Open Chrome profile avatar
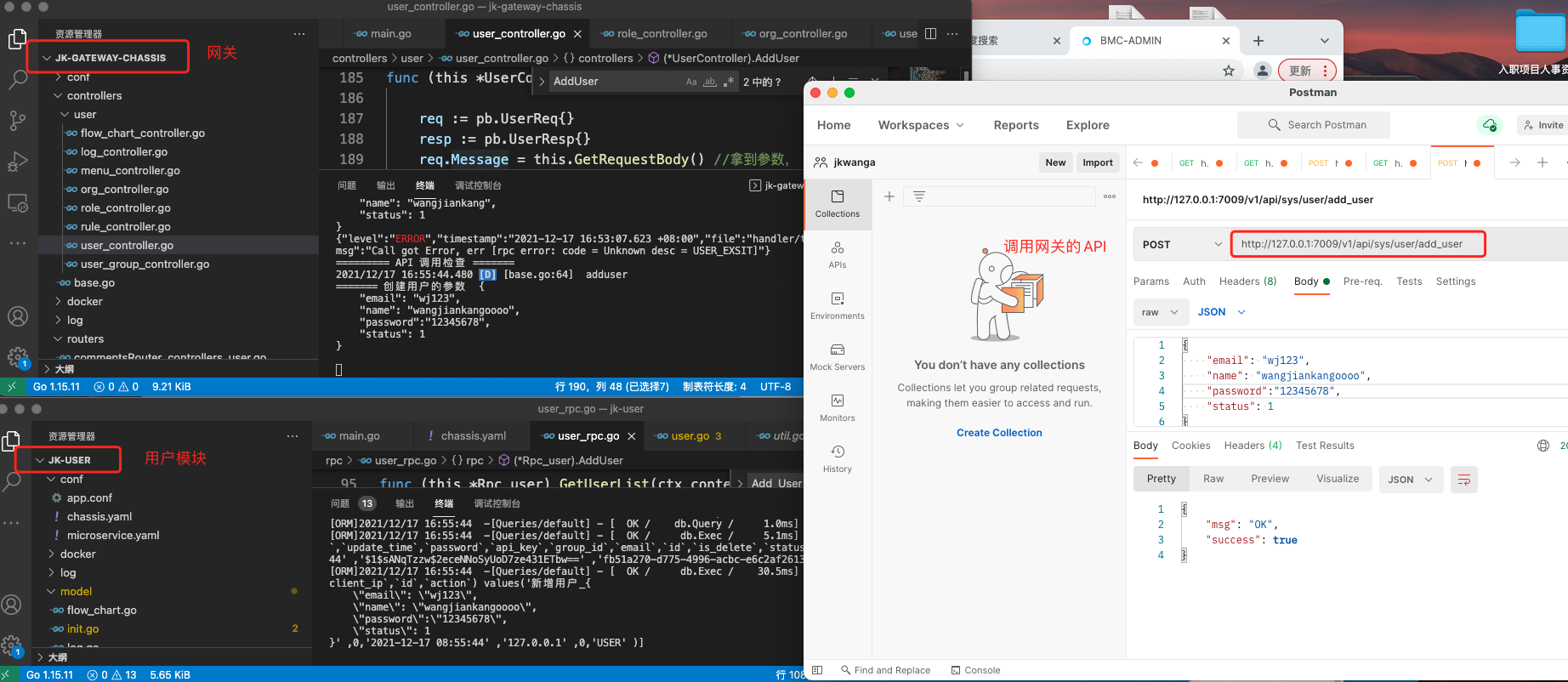Image resolution: width=1568 pixels, height=682 pixels. [x=1263, y=71]
